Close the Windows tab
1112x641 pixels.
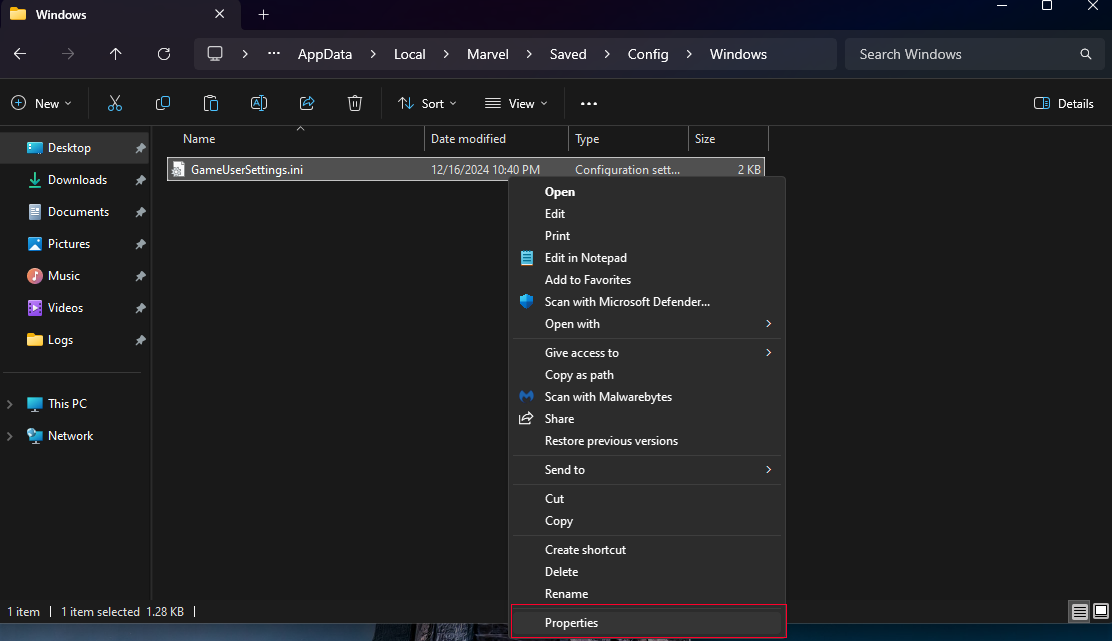[220, 14]
